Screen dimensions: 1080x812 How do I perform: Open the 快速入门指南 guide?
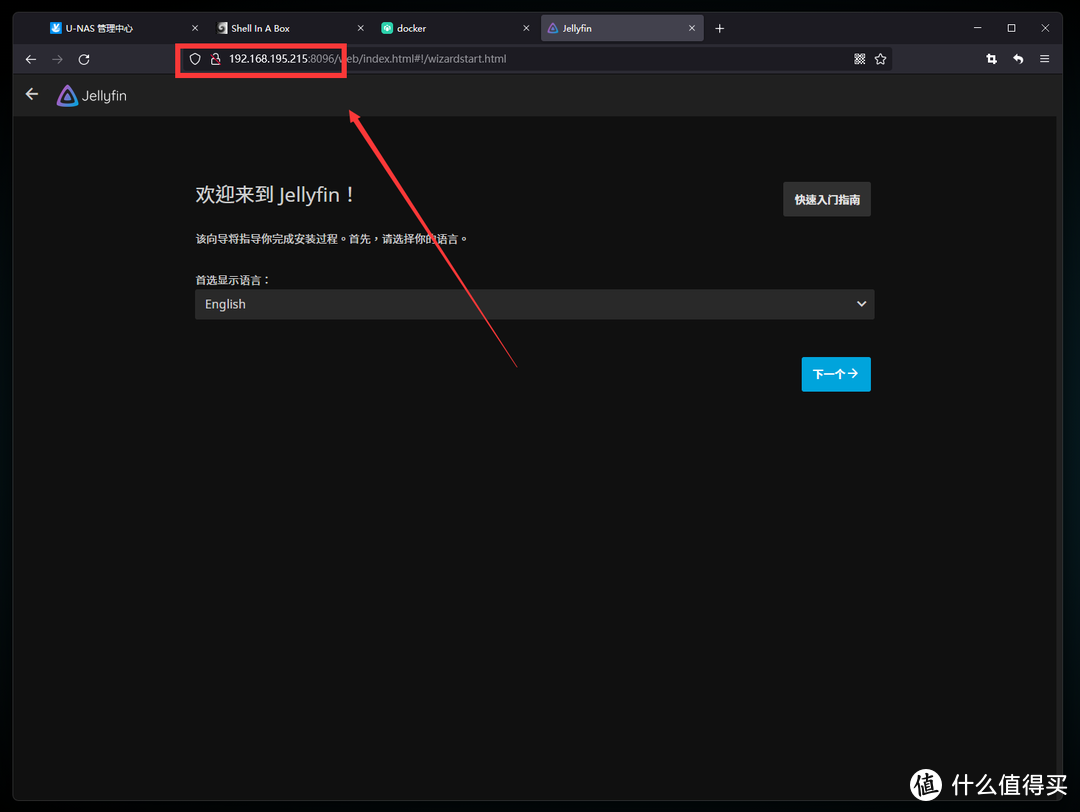[x=826, y=199]
